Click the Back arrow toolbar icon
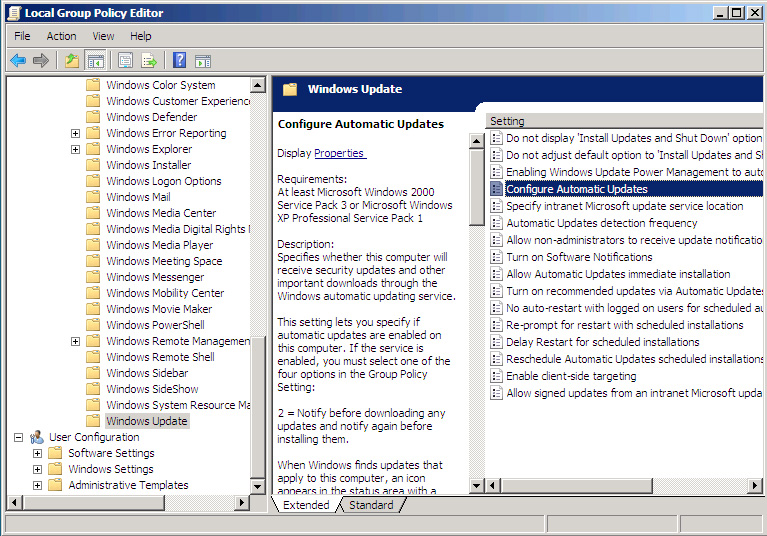 [19, 61]
